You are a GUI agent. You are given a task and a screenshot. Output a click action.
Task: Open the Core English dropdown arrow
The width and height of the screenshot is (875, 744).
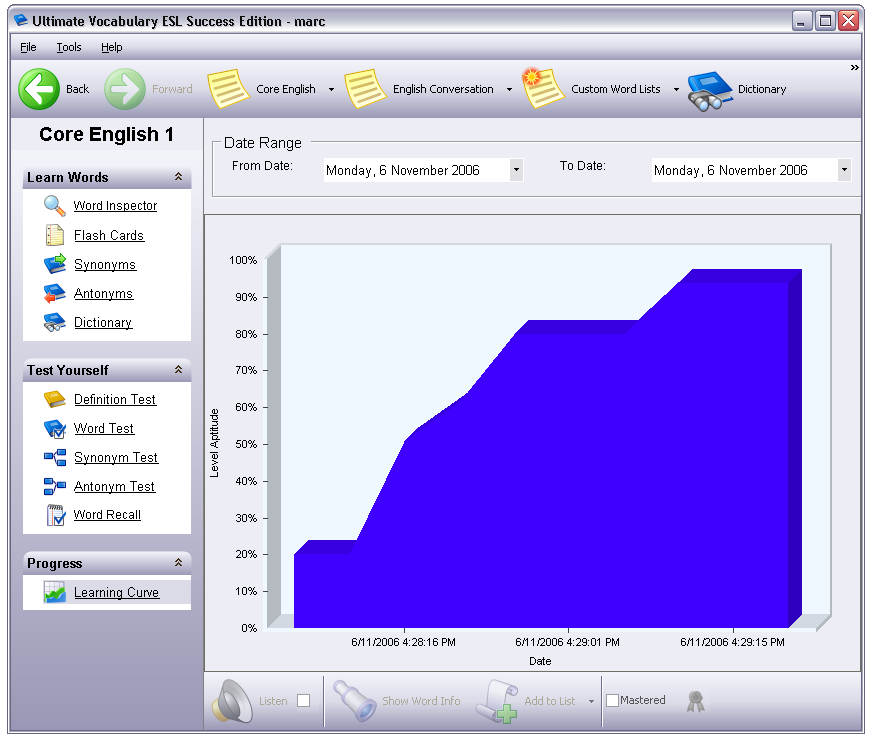point(331,89)
